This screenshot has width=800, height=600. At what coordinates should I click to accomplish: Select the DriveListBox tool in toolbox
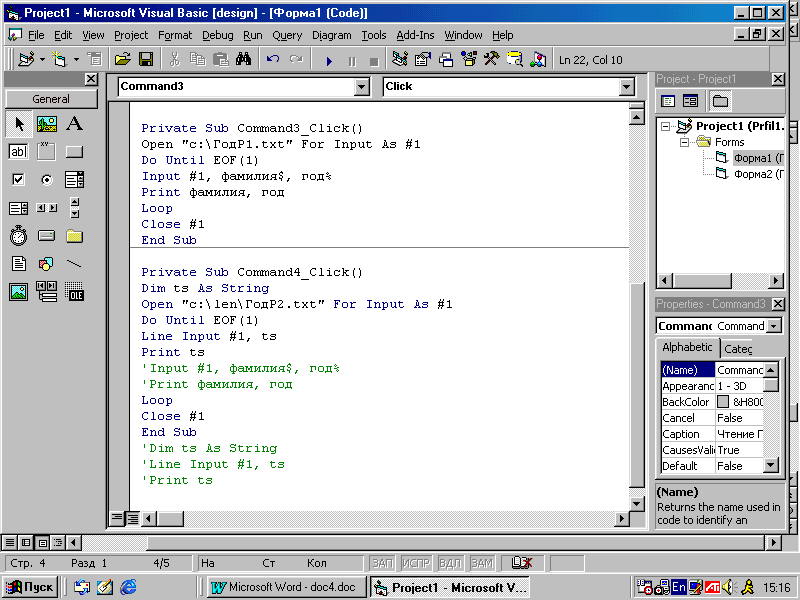tap(47, 236)
